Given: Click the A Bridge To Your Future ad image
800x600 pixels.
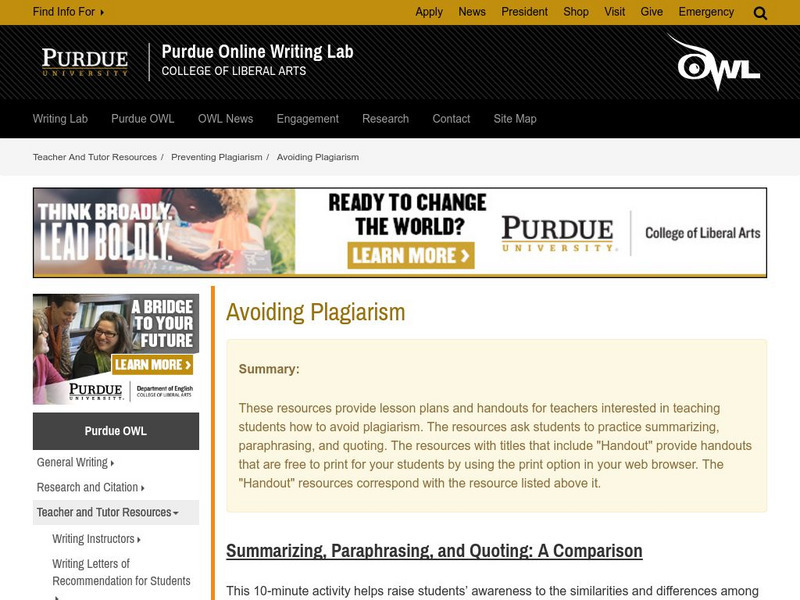Looking at the screenshot, I should tap(116, 349).
